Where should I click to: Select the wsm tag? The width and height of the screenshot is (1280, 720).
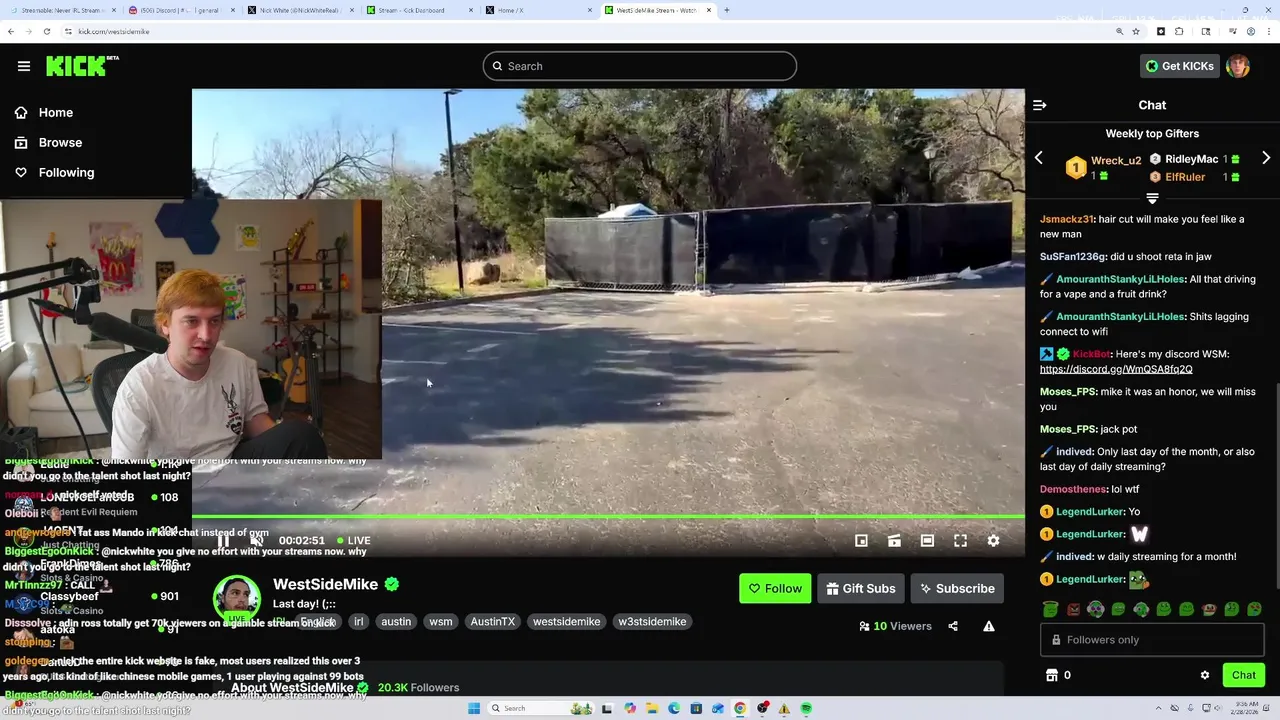(x=441, y=622)
